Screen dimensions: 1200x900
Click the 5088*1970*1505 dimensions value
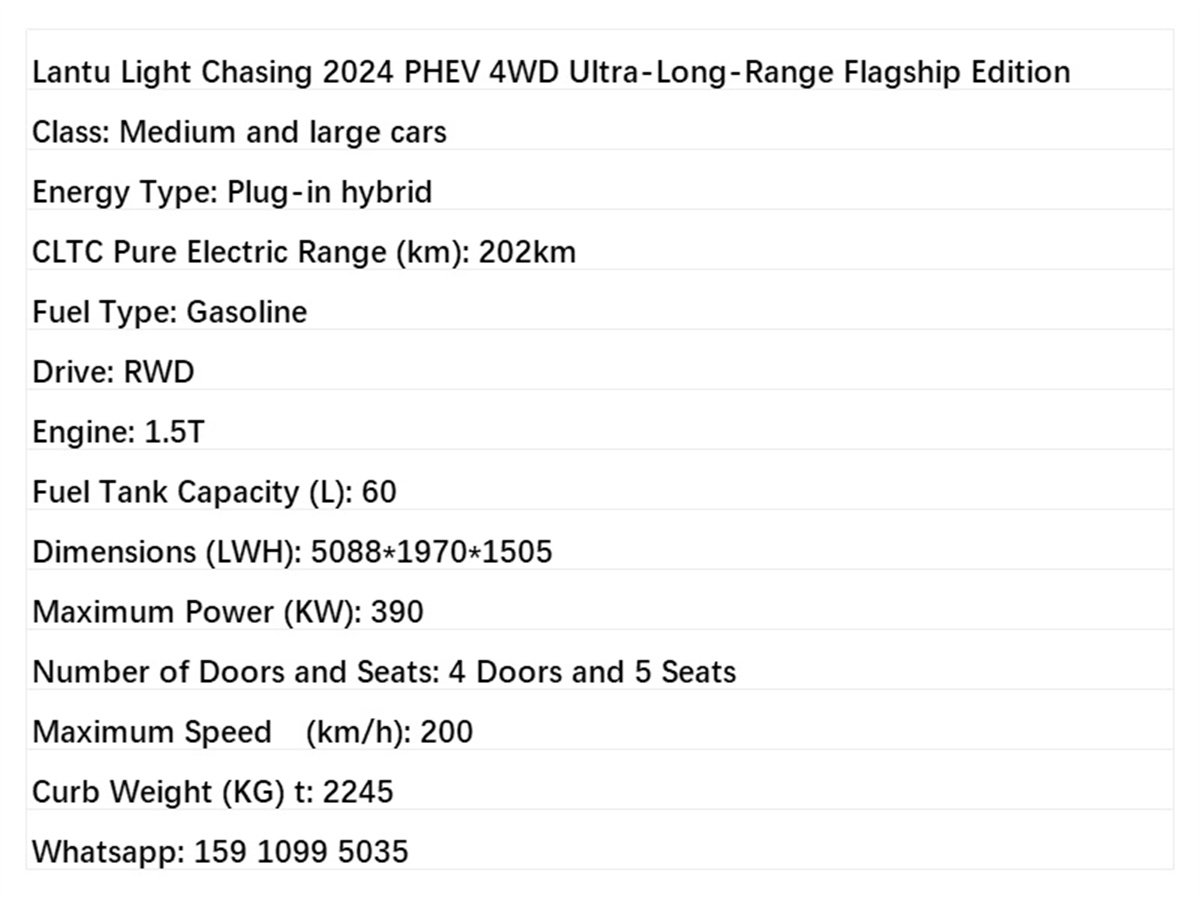coord(431,552)
